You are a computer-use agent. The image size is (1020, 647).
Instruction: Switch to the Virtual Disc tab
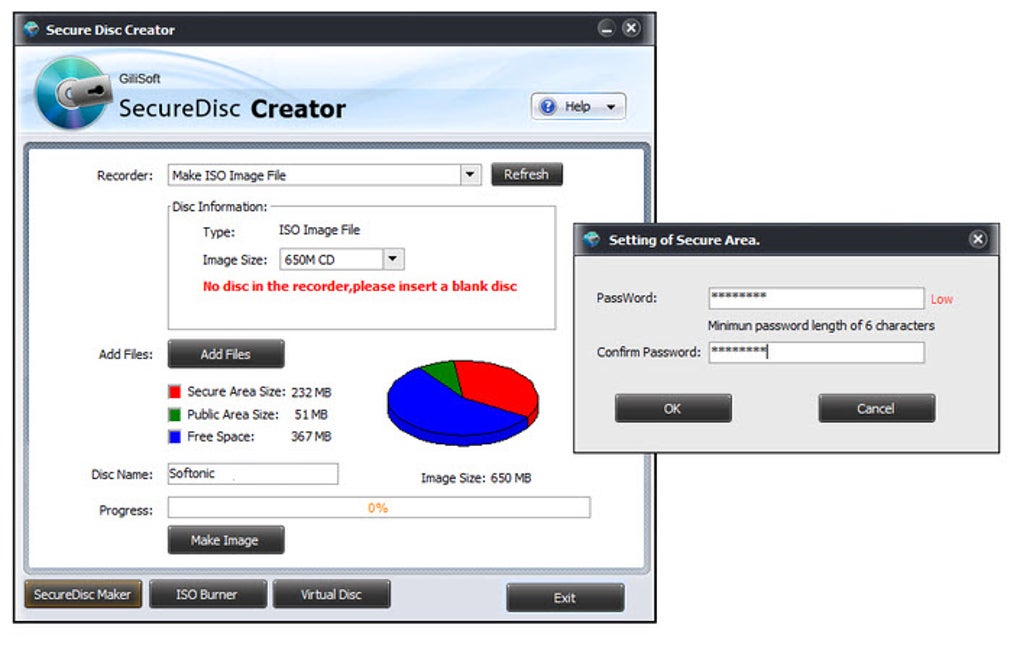coord(331,594)
